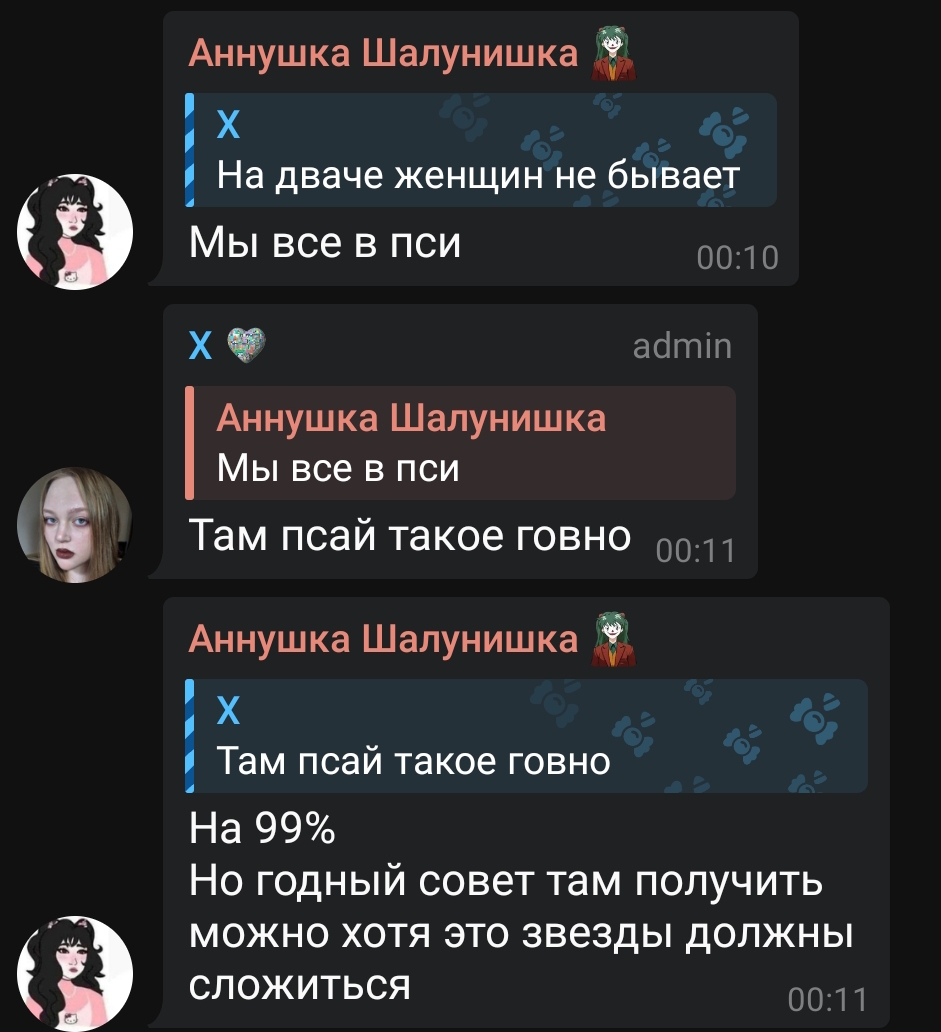Screen dimensions: 941x1032
Task: Select message text 'Там псай такое говно'
Action: tap(409, 536)
